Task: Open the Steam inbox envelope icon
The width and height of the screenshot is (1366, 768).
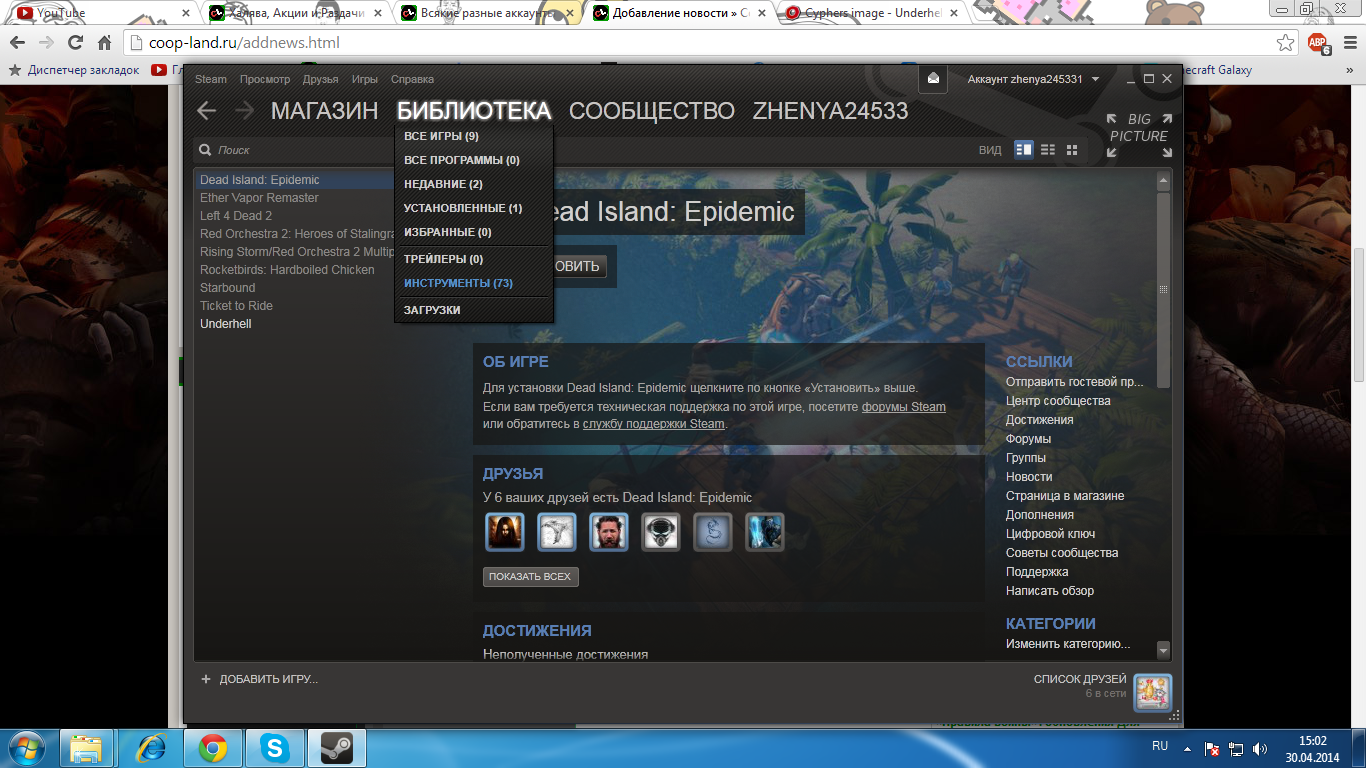Action: [933, 79]
